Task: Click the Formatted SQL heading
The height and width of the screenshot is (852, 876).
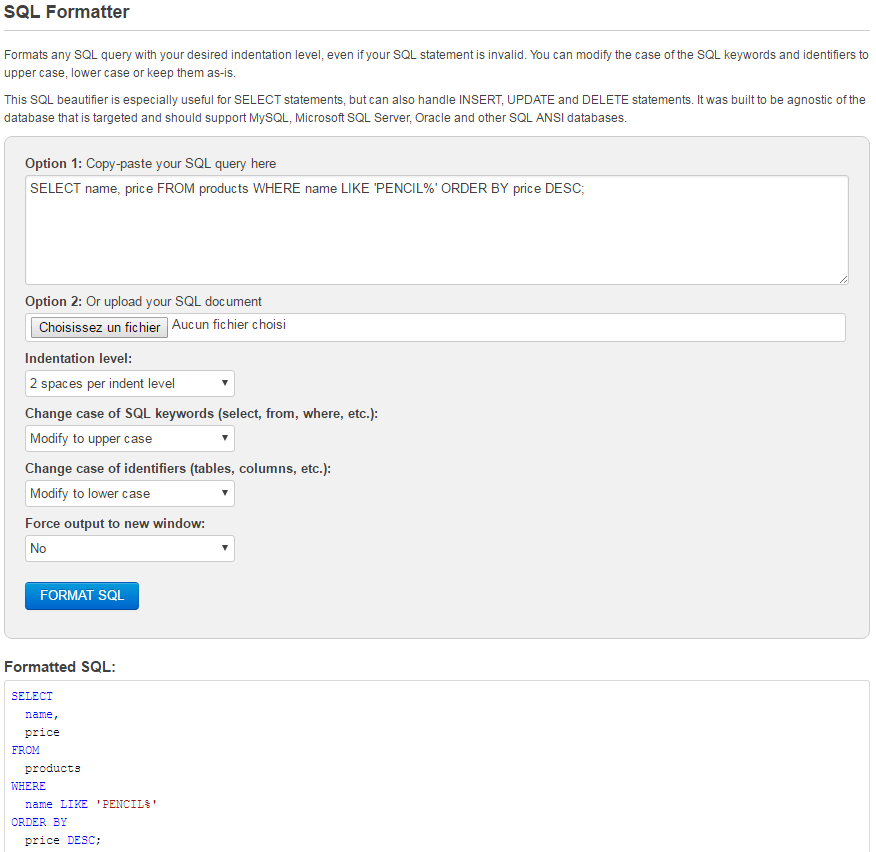Action: [60, 666]
